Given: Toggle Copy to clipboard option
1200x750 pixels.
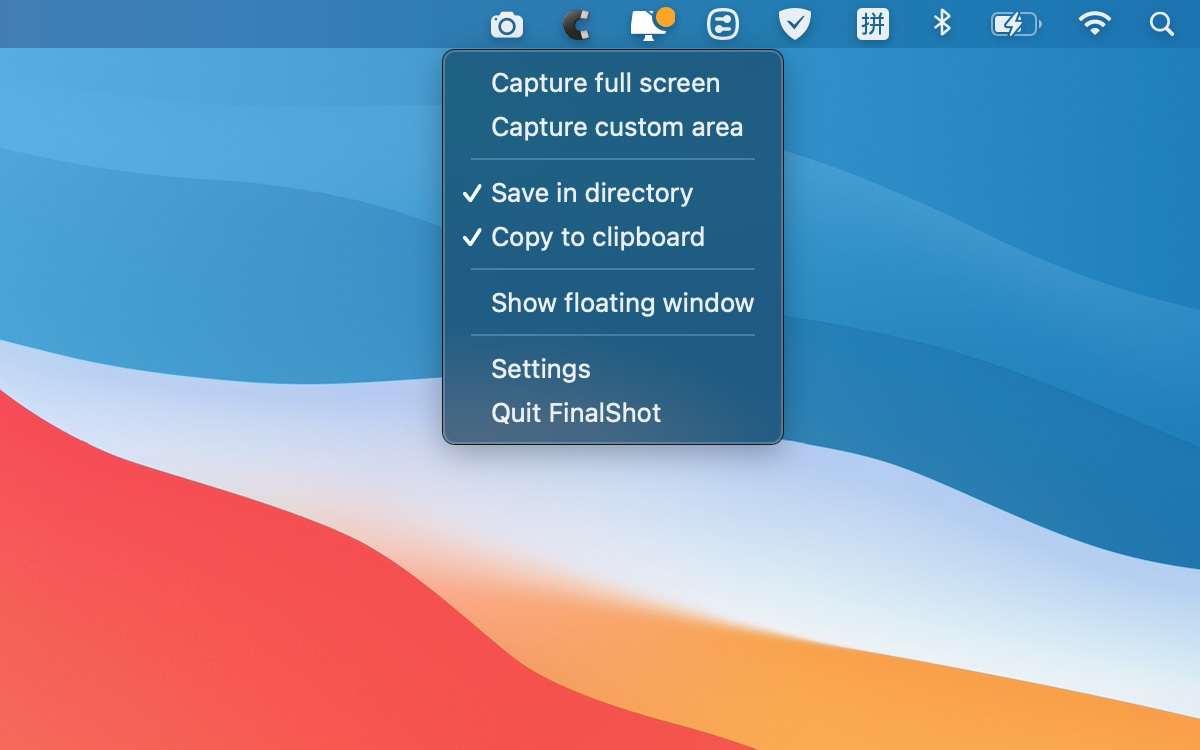Looking at the screenshot, I should tap(613, 237).
